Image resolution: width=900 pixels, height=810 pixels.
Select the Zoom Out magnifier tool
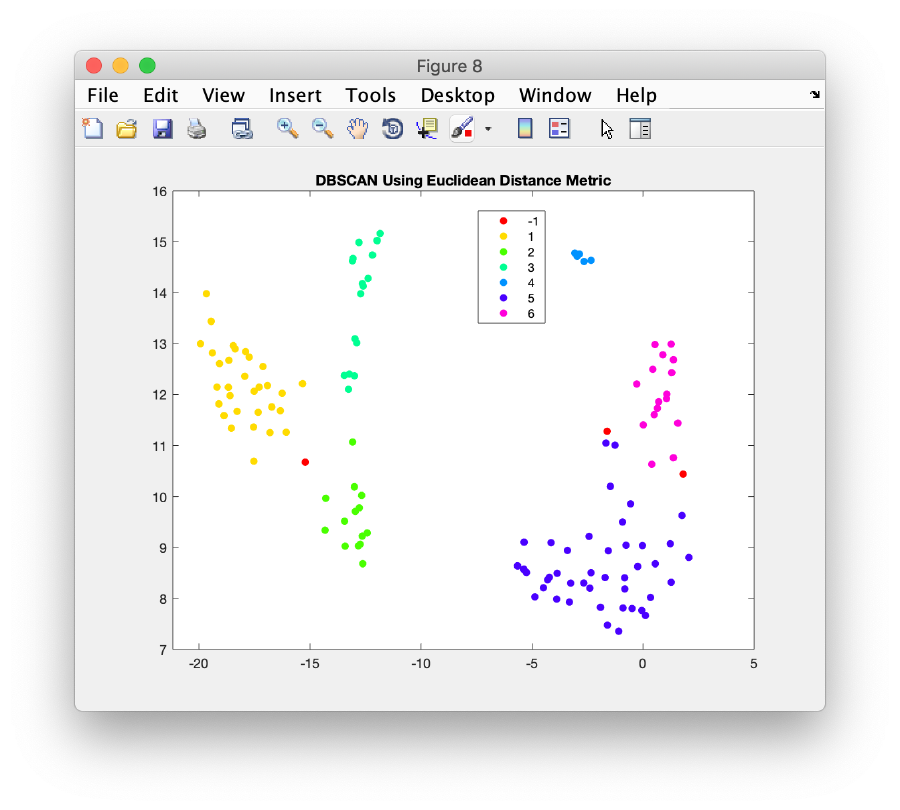pyautogui.click(x=322, y=128)
